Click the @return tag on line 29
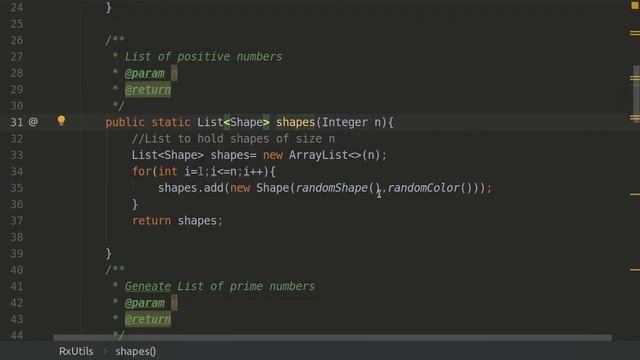 [148, 89]
